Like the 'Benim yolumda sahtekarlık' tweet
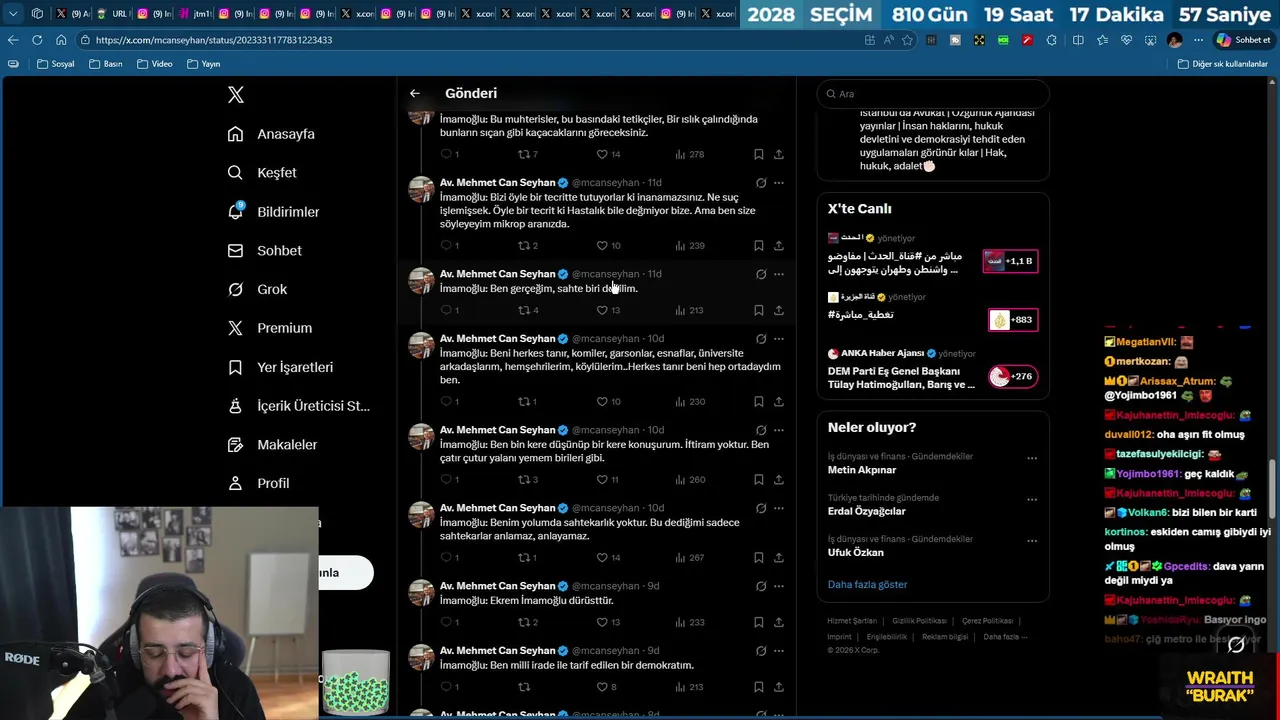The width and height of the screenshot is (1280, 720). pos(608,557)
